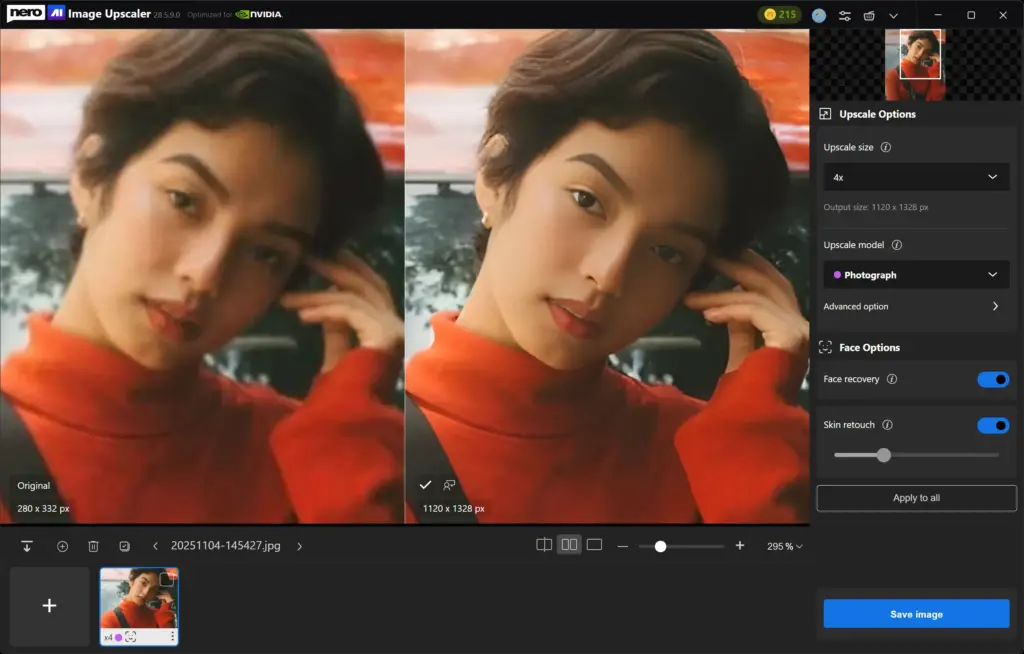This screenshot has height=654, width=1024.
Task: Switch to the split-slider comparison view
Action: point(543,545)
